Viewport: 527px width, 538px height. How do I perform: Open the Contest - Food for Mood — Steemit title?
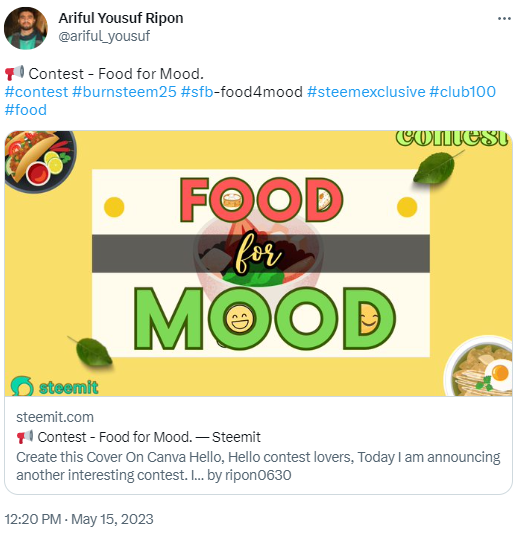click(139, 437)
